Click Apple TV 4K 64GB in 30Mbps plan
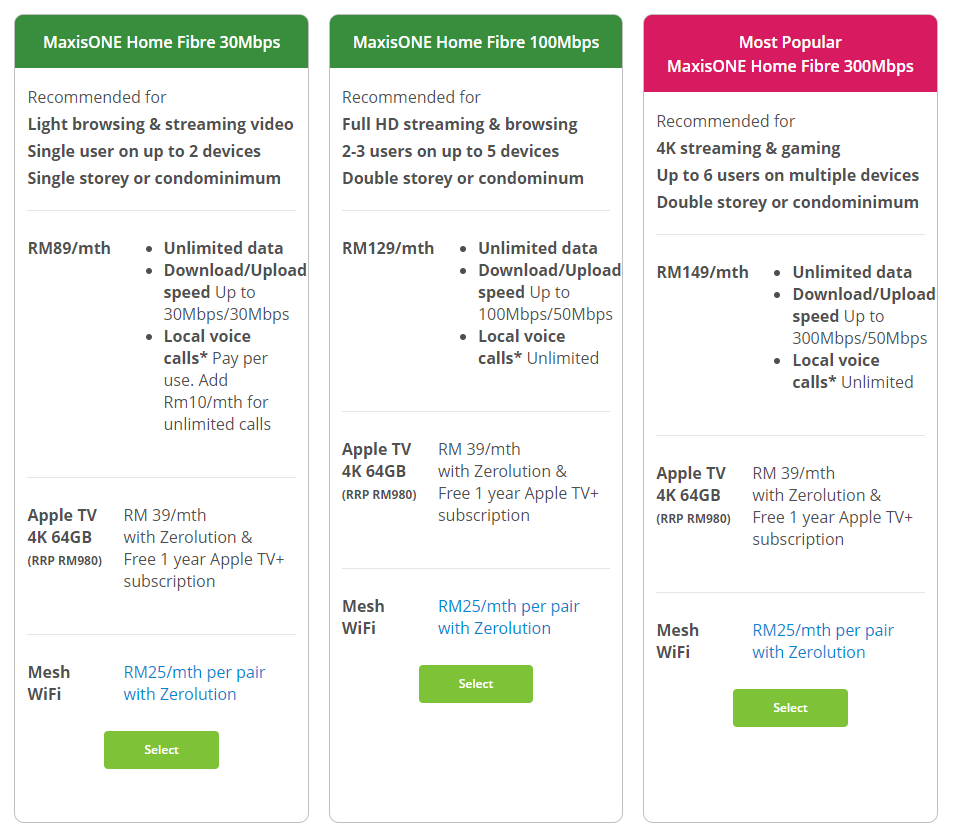Image resolution: width=954 pixels, height=835 pixels. pyautogui.click(x=62, y=526)
